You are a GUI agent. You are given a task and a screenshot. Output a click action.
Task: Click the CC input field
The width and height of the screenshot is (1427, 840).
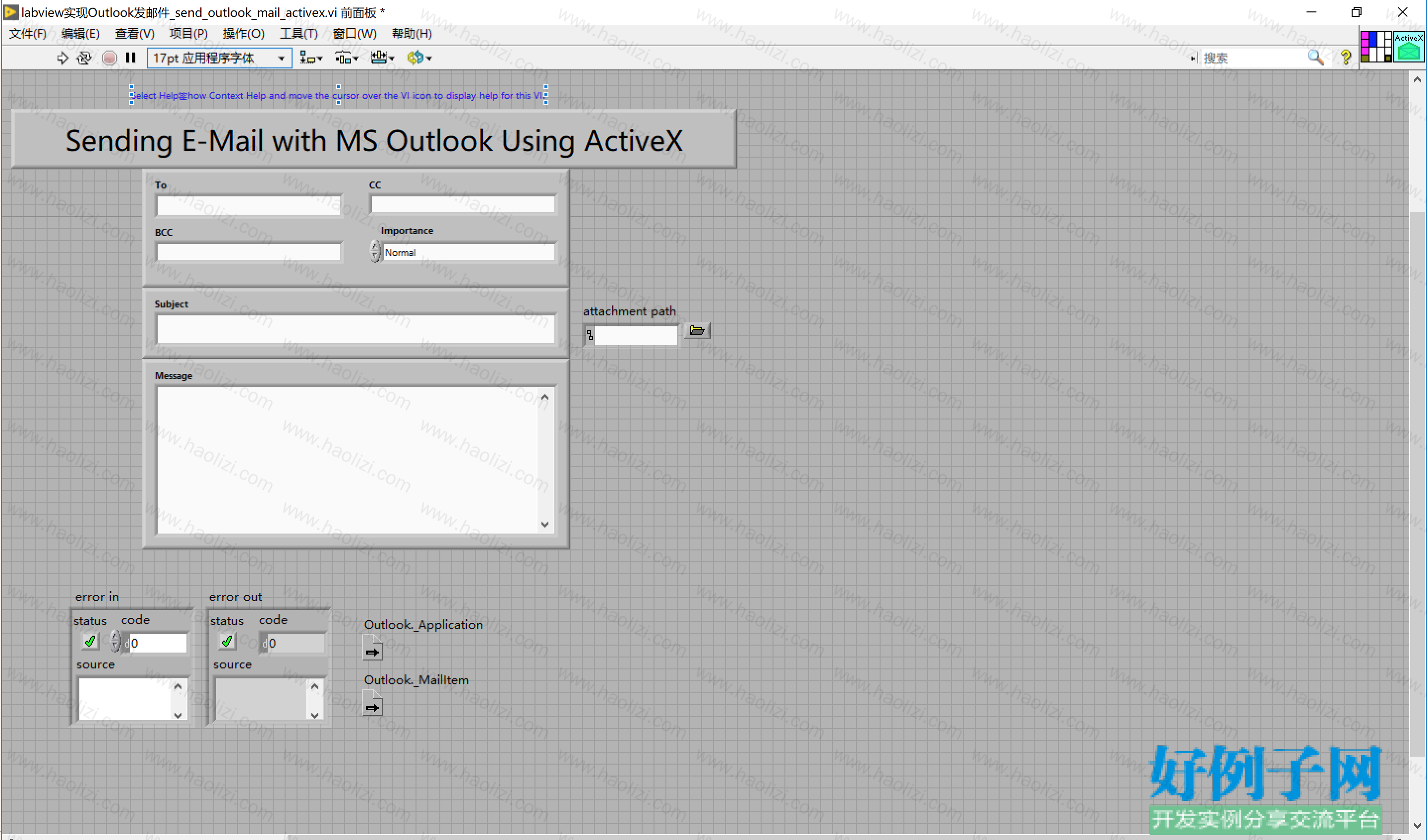(x=463, y=204)
